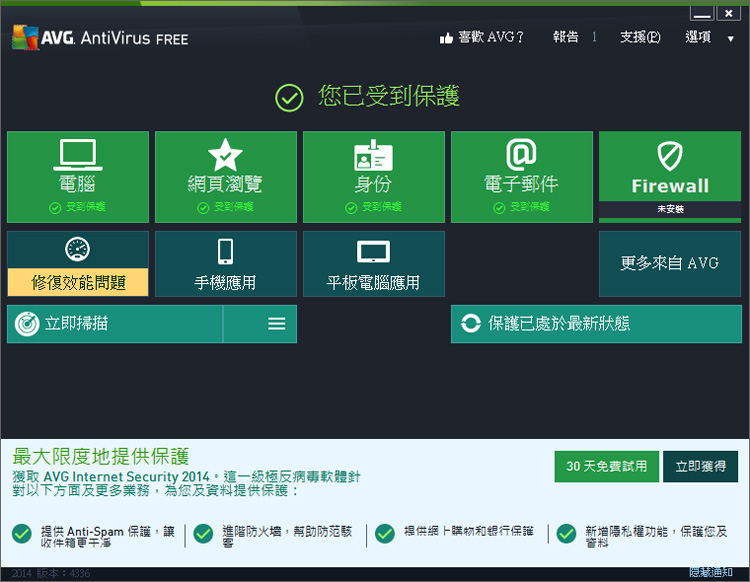
Task: Click the 最大限度地提供保護 heading
Action: tap(101, 457)
